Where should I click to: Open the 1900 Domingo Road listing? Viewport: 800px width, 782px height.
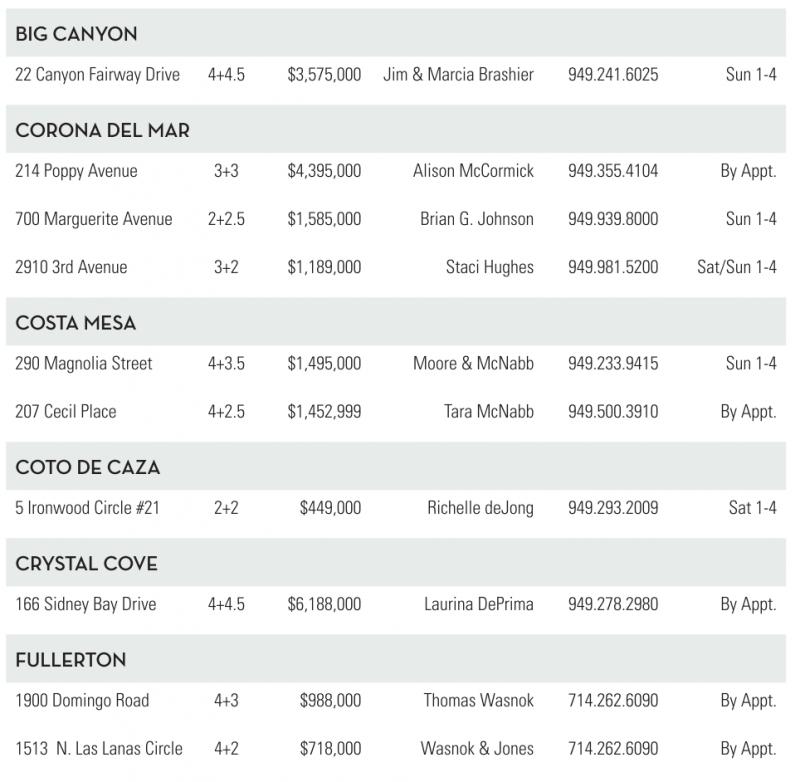82,700
